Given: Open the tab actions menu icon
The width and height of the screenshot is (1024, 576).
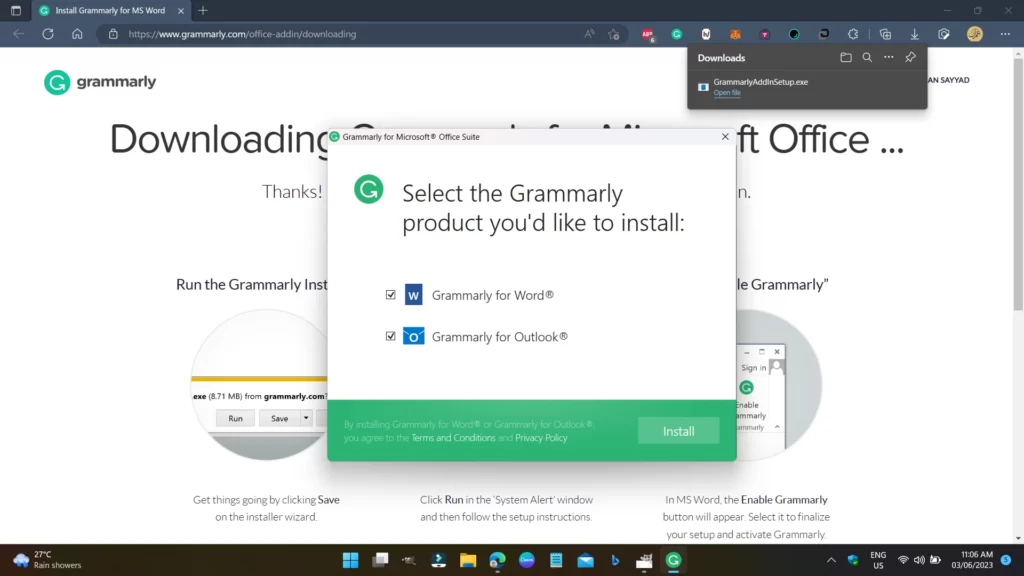Looking at the screenshot, I should [16, 10].
